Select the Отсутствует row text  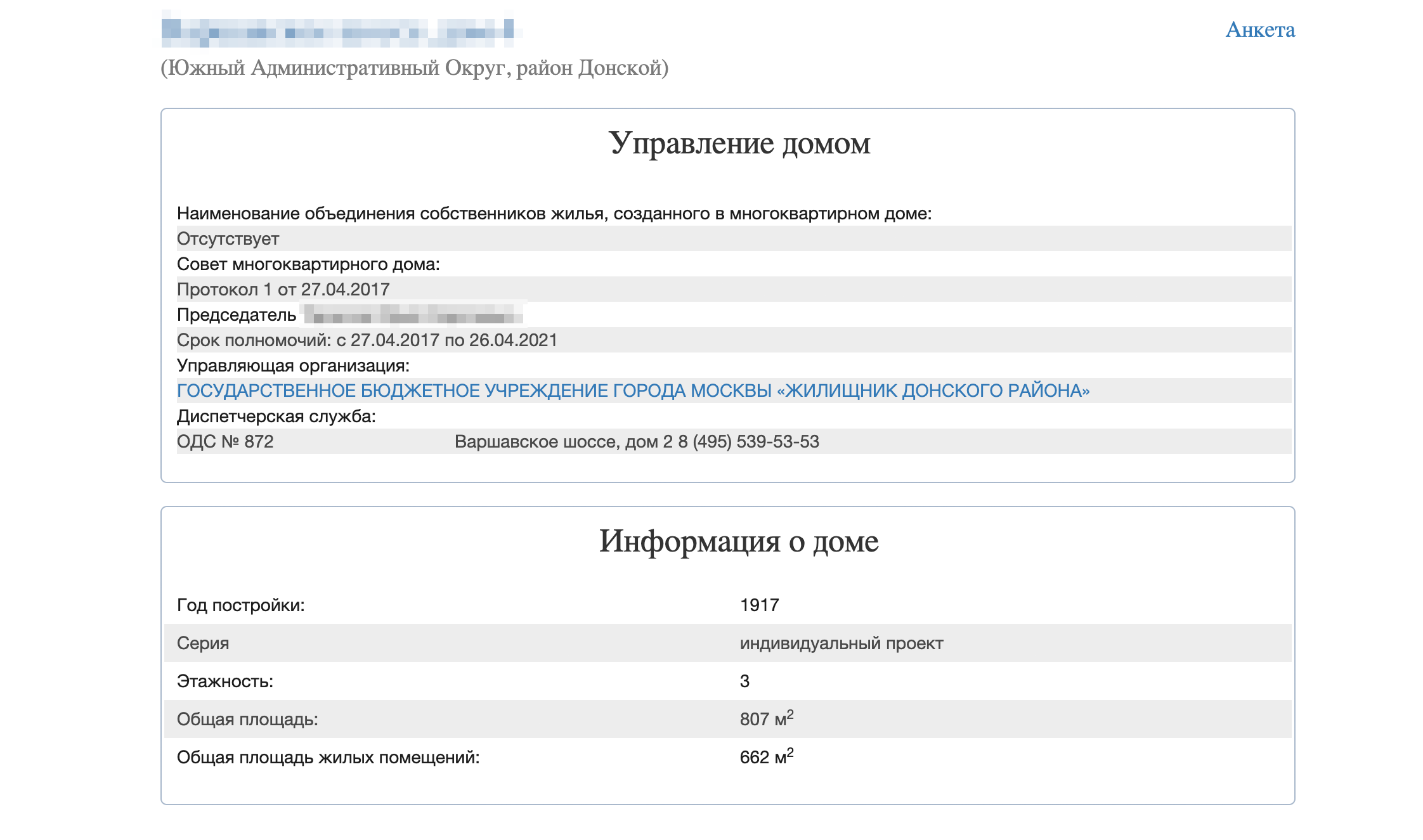click(228, 239)
